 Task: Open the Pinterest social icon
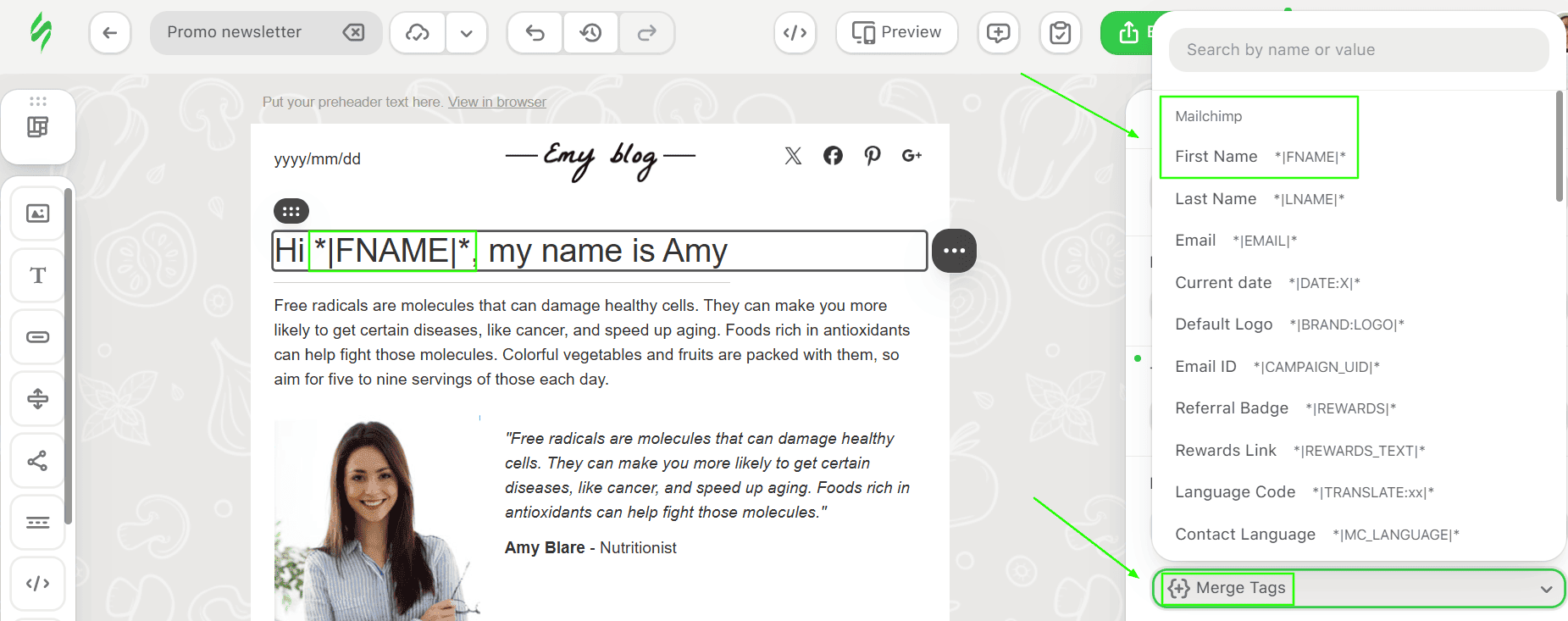pyautogui.click(x=873, y=156)
